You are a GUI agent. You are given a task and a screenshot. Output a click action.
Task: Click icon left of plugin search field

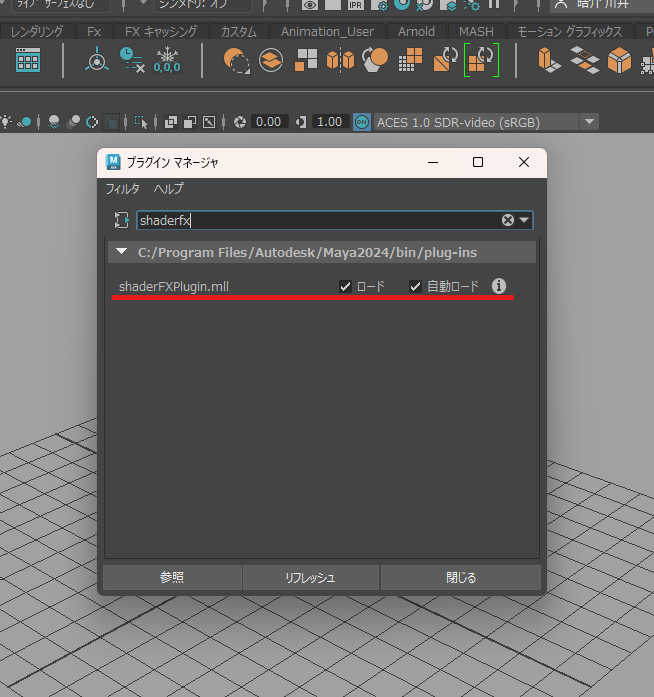(121, 220)
